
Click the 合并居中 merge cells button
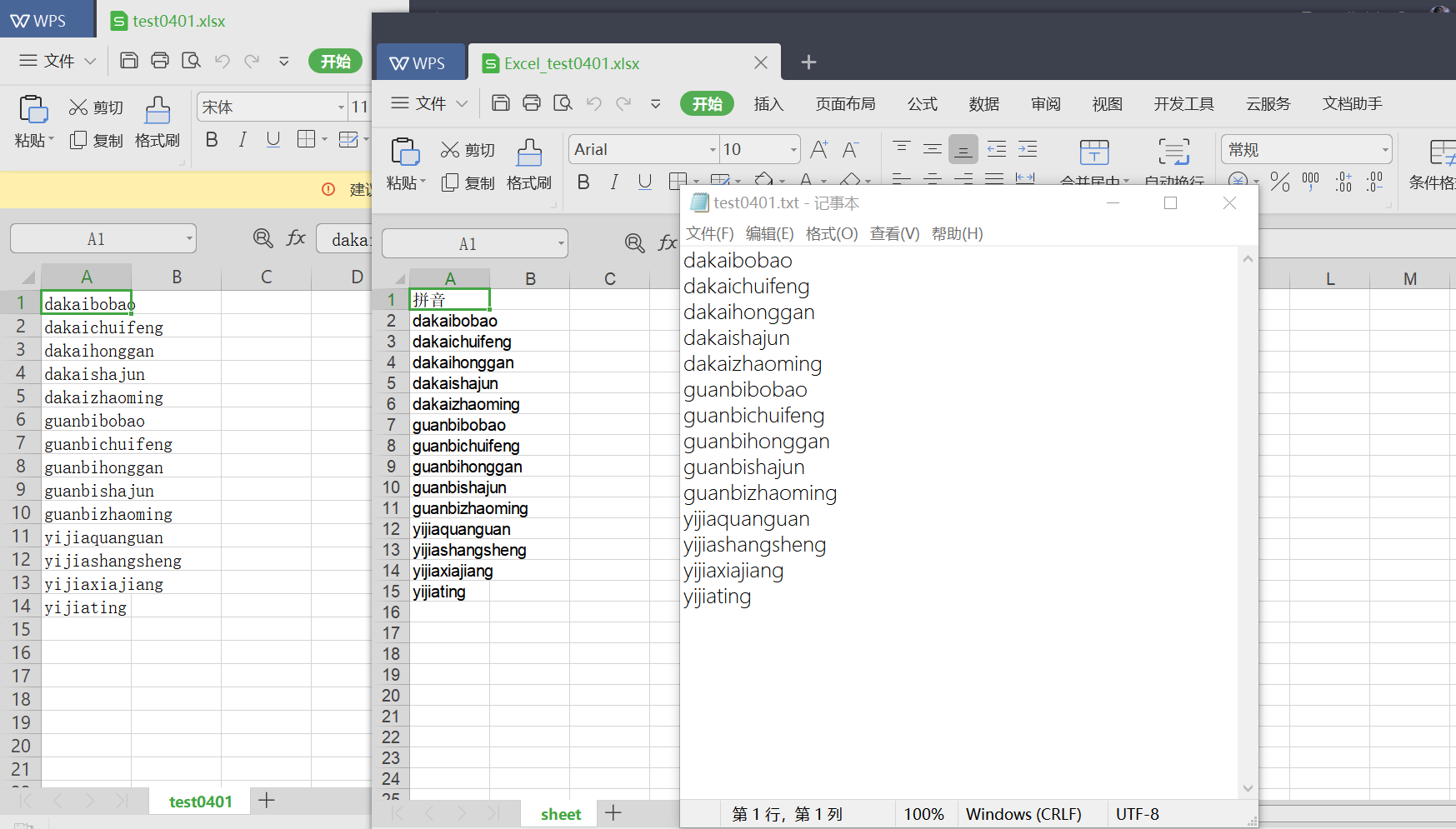[1094, 158]
